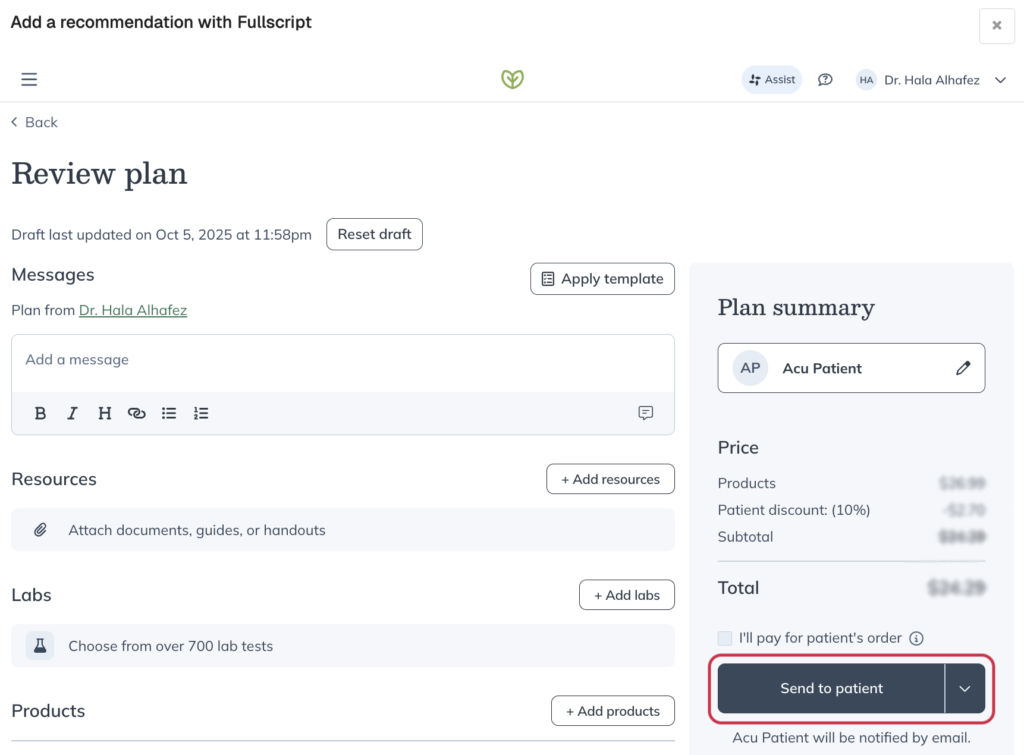Follow the Dr. Hala Alhafez plan link
Viewport: 1024px width, 755px height.
(132, 310)
